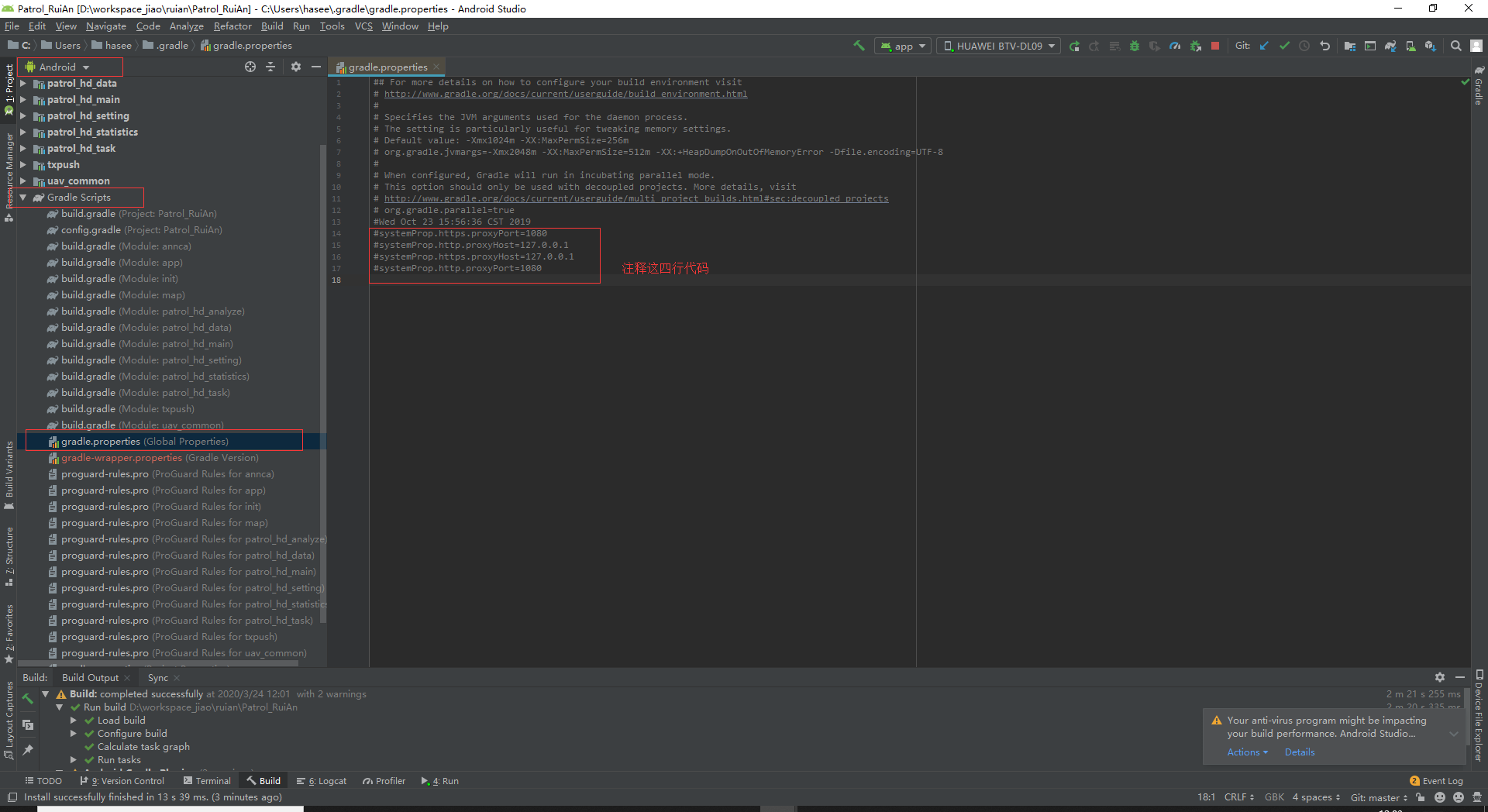Stop the running app with red square
The image size is (1488, 812).
[1215, 46]
